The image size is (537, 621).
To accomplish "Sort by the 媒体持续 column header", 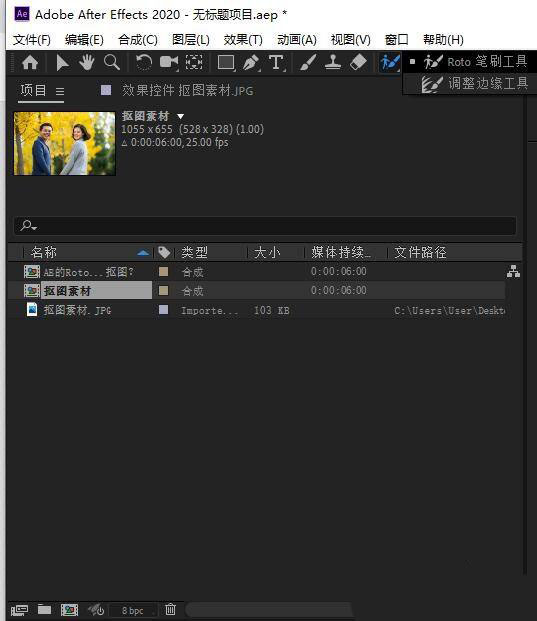I will coord(341,252).
